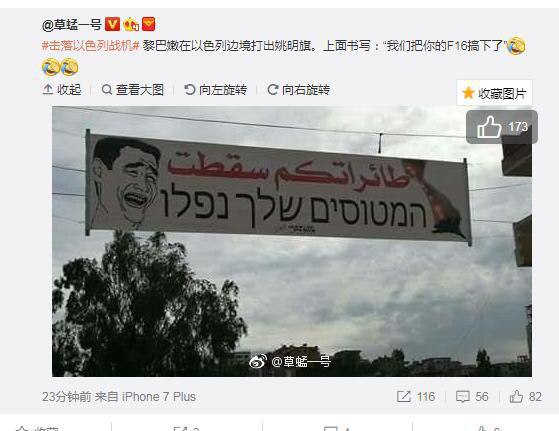Click the laughing-crying emoji after post text
The height and width of the screenshot is (431, 559).
(516, 46)
